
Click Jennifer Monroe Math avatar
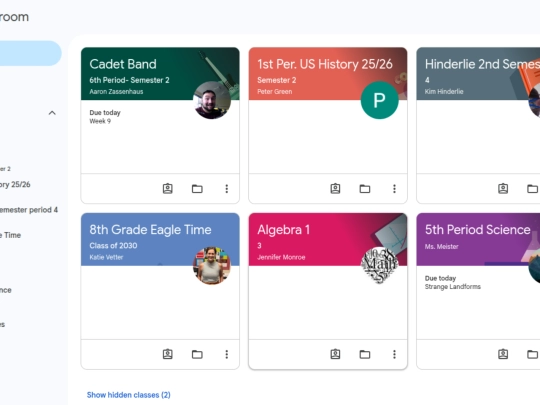click(x=380, y=266)
